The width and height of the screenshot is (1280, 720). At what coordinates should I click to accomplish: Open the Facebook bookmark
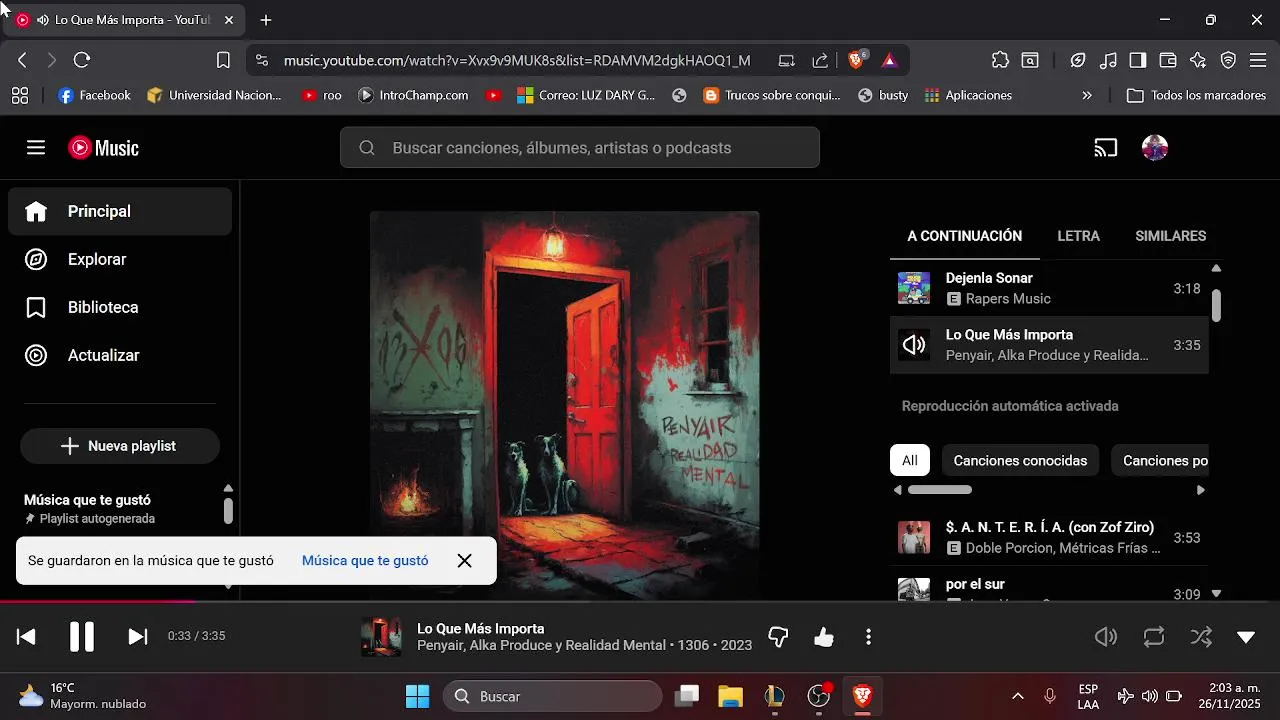pyautogui.click(x=95, y=96)
